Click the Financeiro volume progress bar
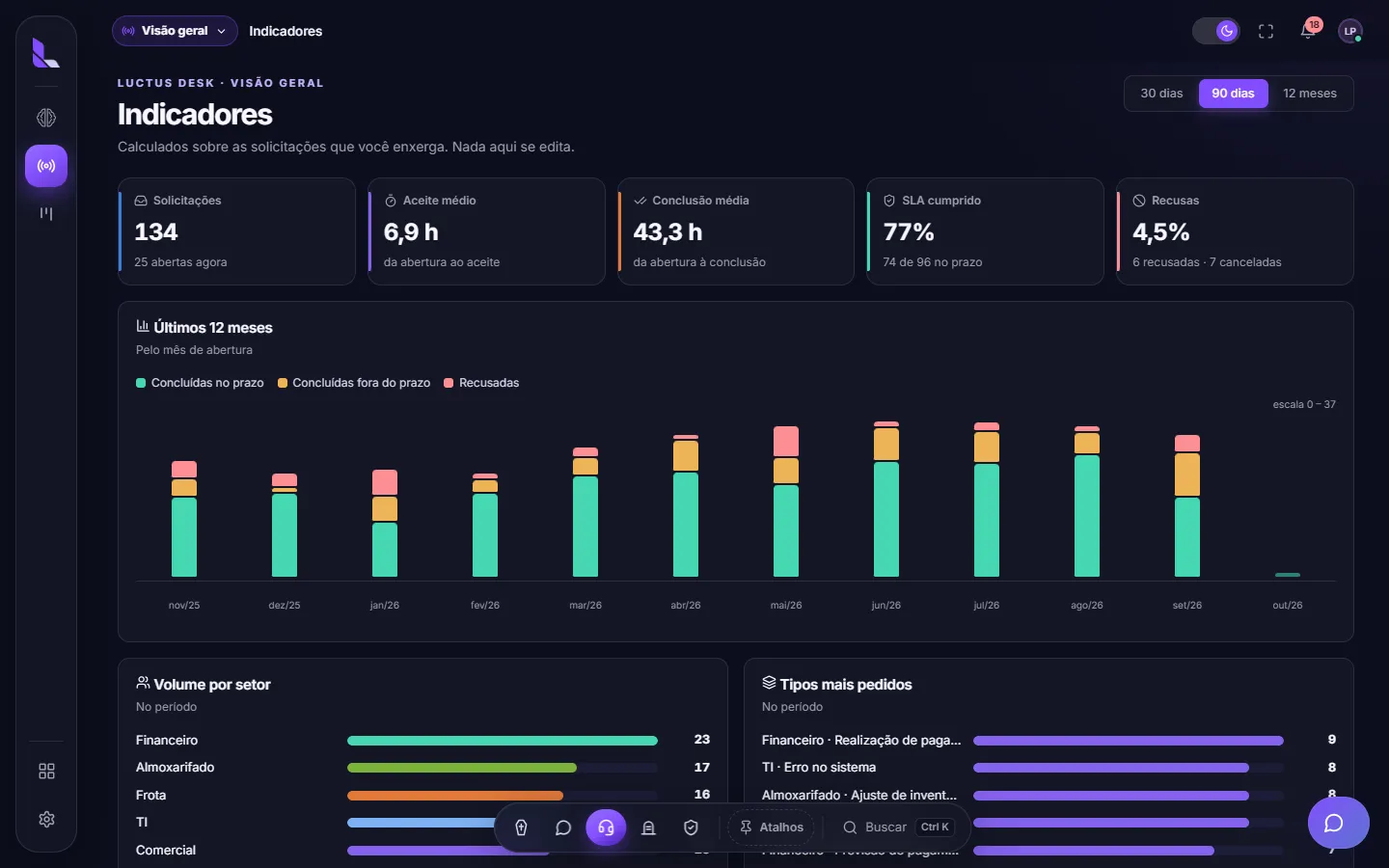 point(503,741)
